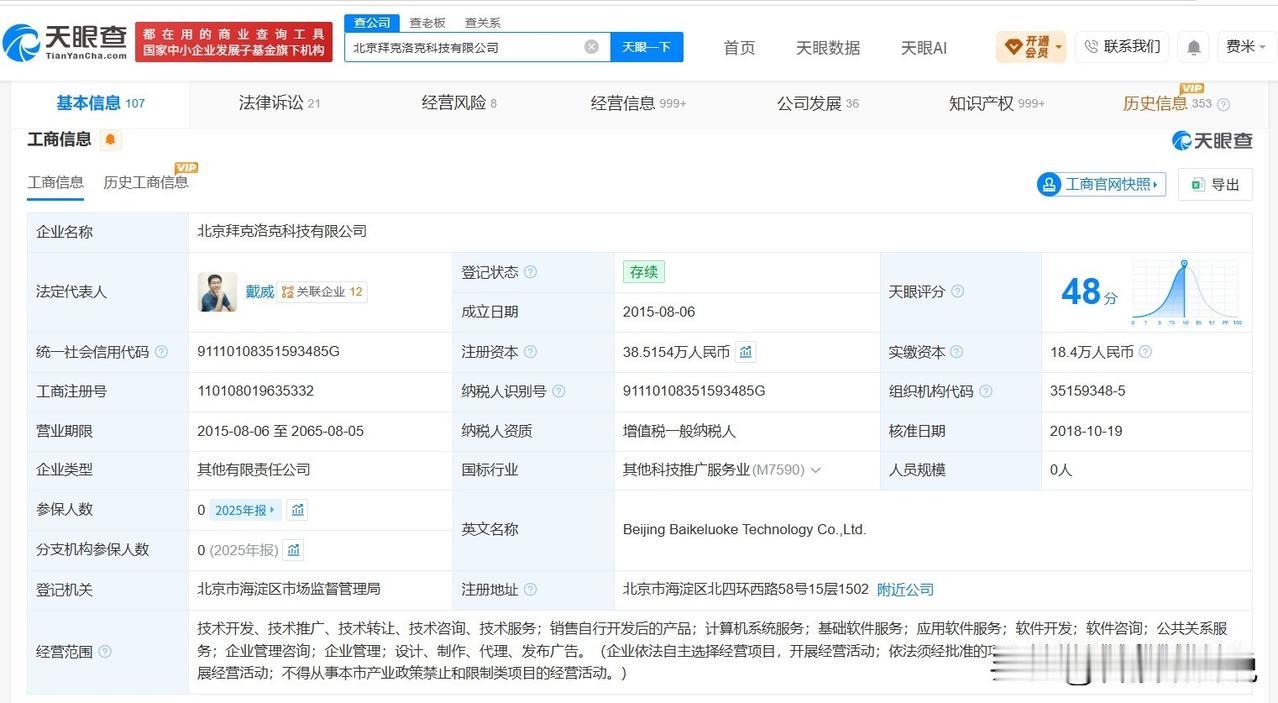Click the 导出 export button
The image size is (1278, 703).
pyautogui.click(x=1215, y=184)
